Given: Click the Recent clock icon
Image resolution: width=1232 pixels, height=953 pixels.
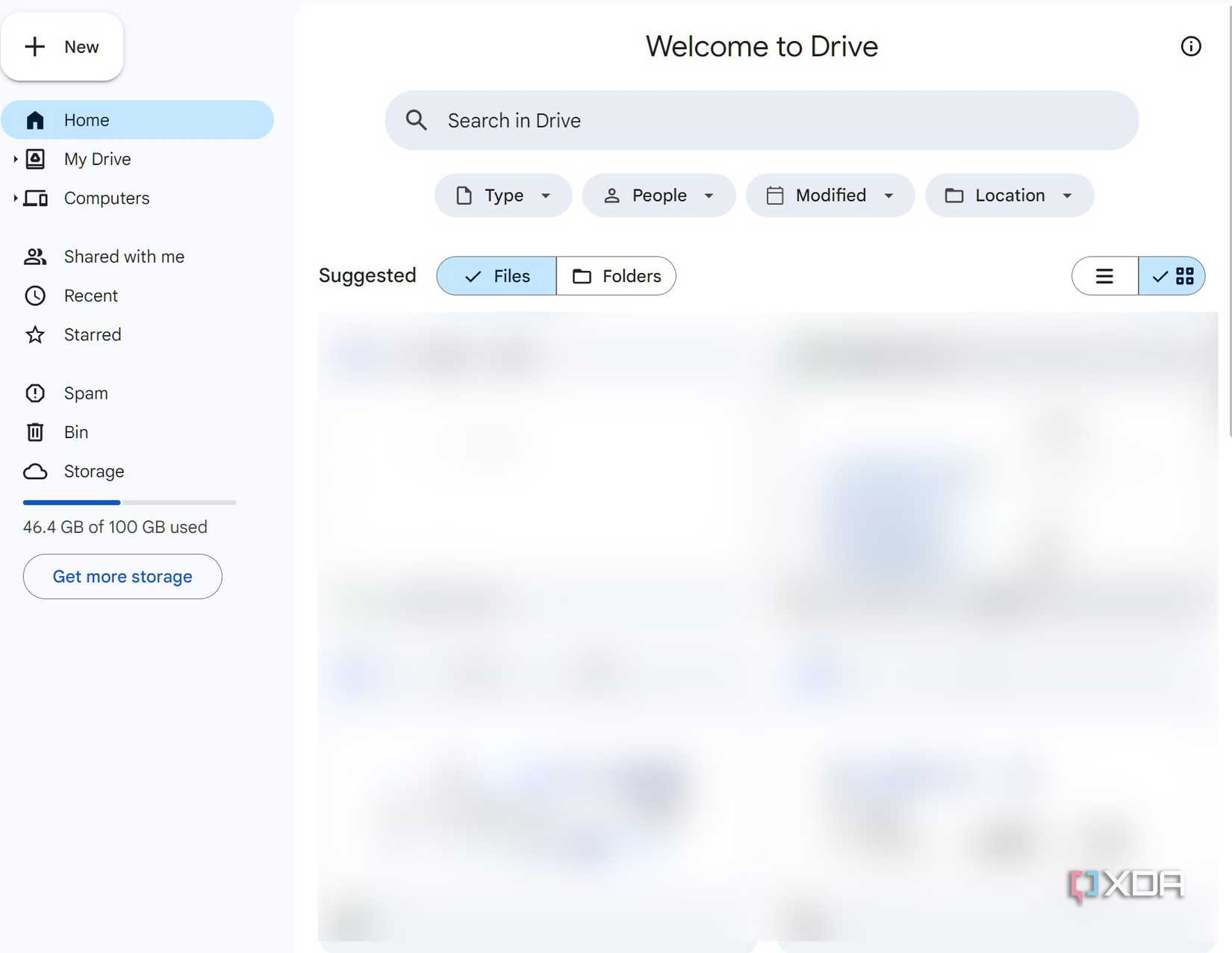Looking at the screenshot, I should [35, 296].
